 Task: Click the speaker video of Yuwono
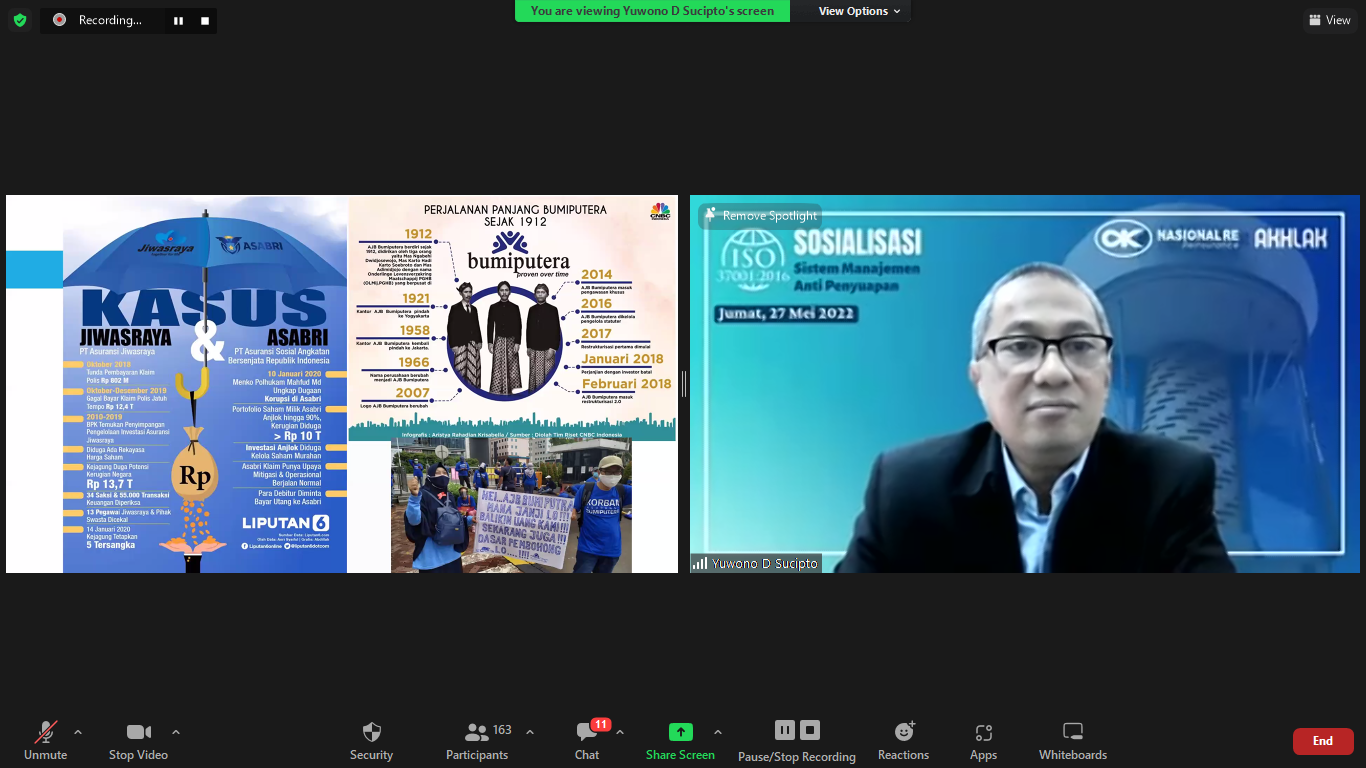pyautogui.click(x=1025, y=384)
